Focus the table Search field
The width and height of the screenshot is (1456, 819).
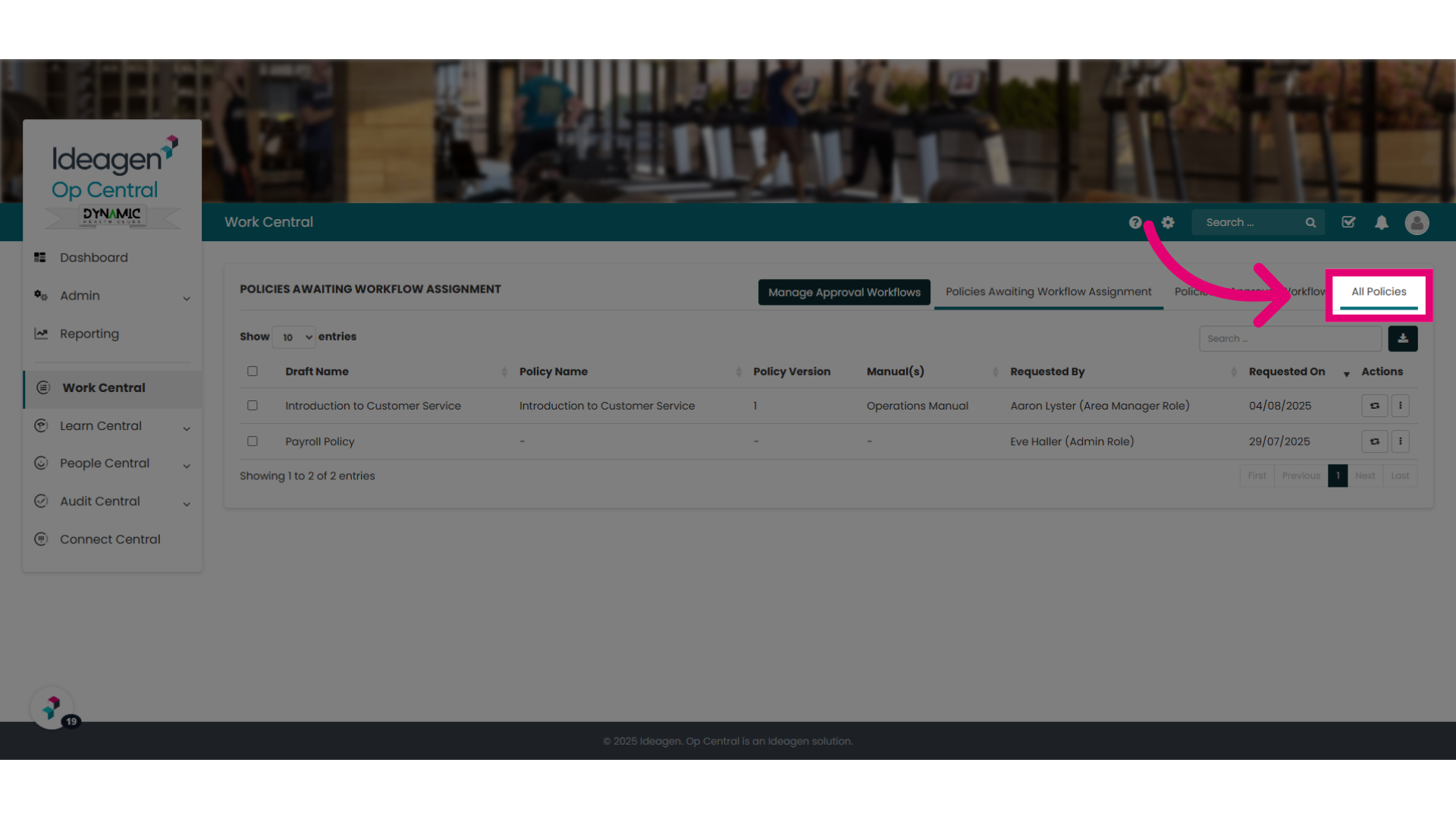(1290, 338)
